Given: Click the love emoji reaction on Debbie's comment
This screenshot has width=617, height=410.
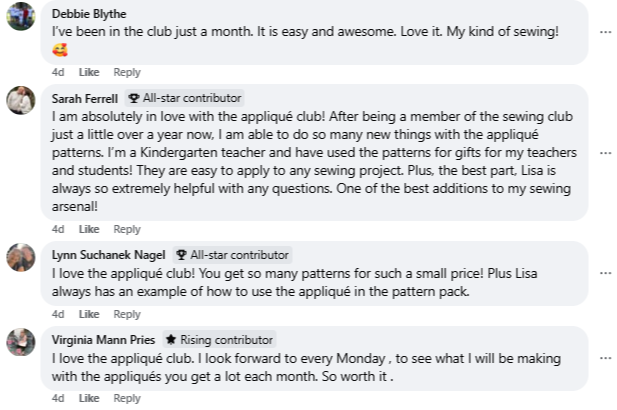Looking at the screenshot, I should tap(59, 51).
